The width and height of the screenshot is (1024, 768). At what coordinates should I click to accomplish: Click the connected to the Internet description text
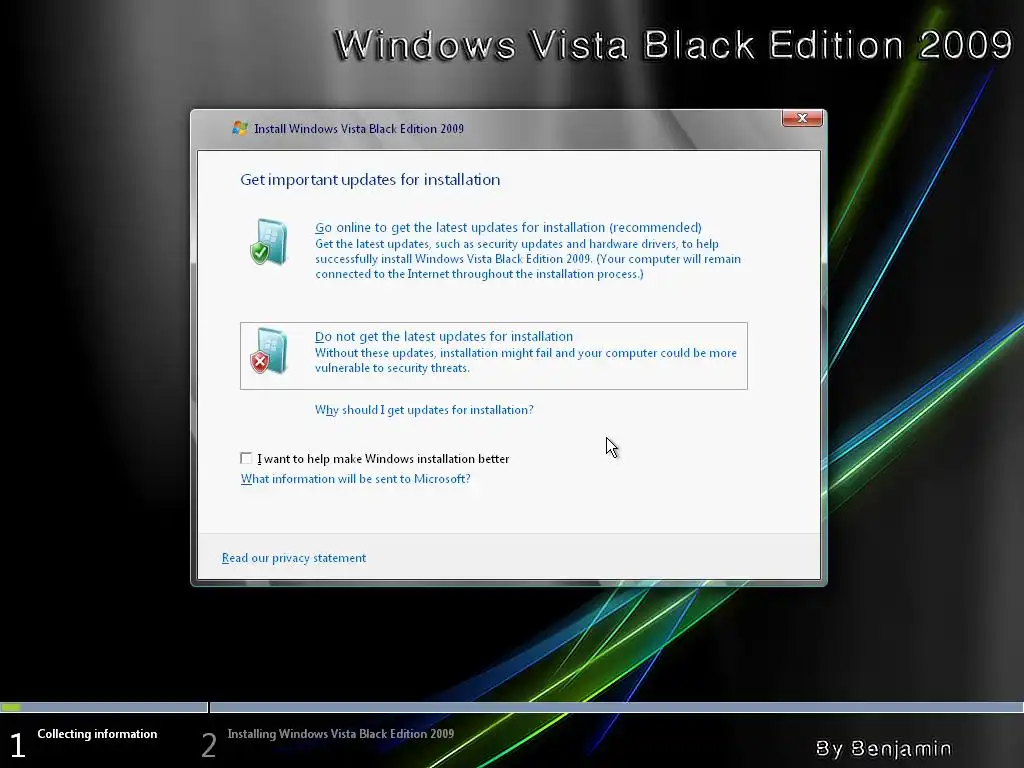pyautogui.click(x=479, y=274)
